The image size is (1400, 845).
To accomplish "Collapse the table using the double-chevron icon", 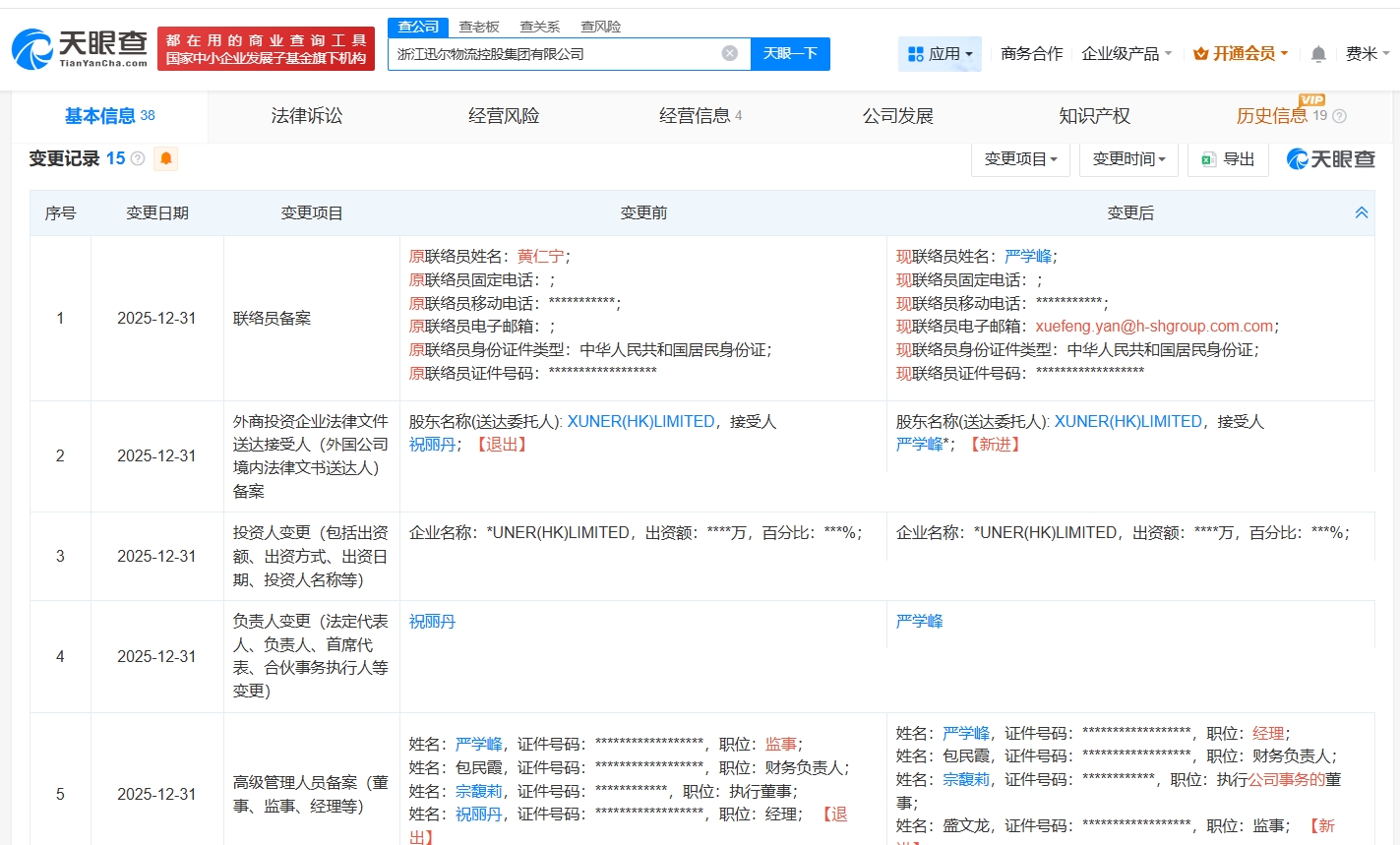I will [x=1361, y=212].
